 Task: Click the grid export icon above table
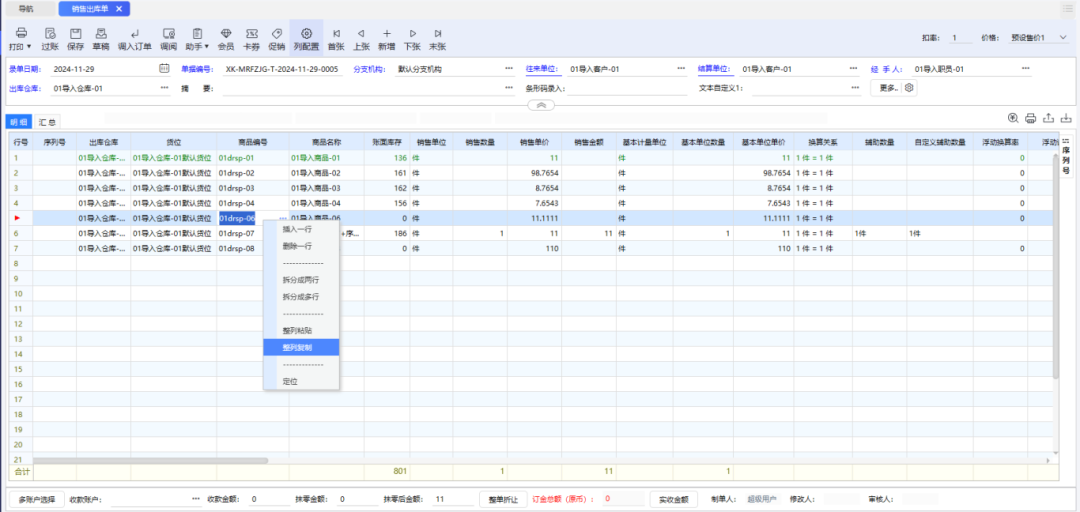point(1048,118)
